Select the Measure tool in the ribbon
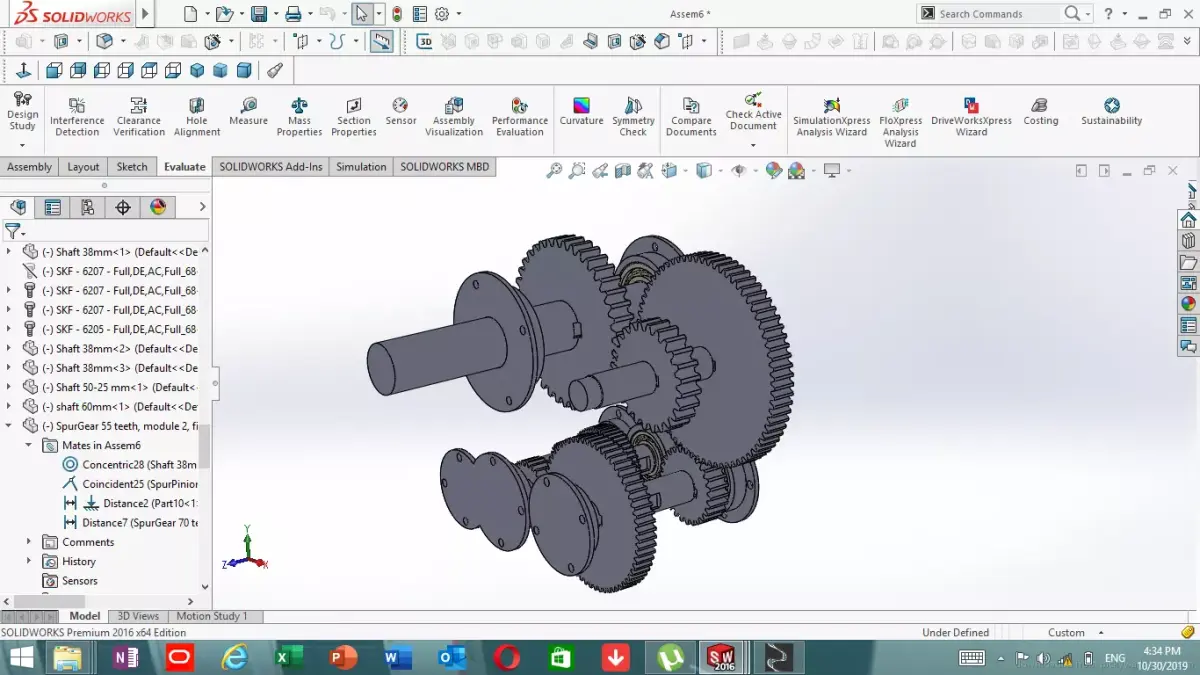This screenshot has width=1200, height=675. (248, 111)
